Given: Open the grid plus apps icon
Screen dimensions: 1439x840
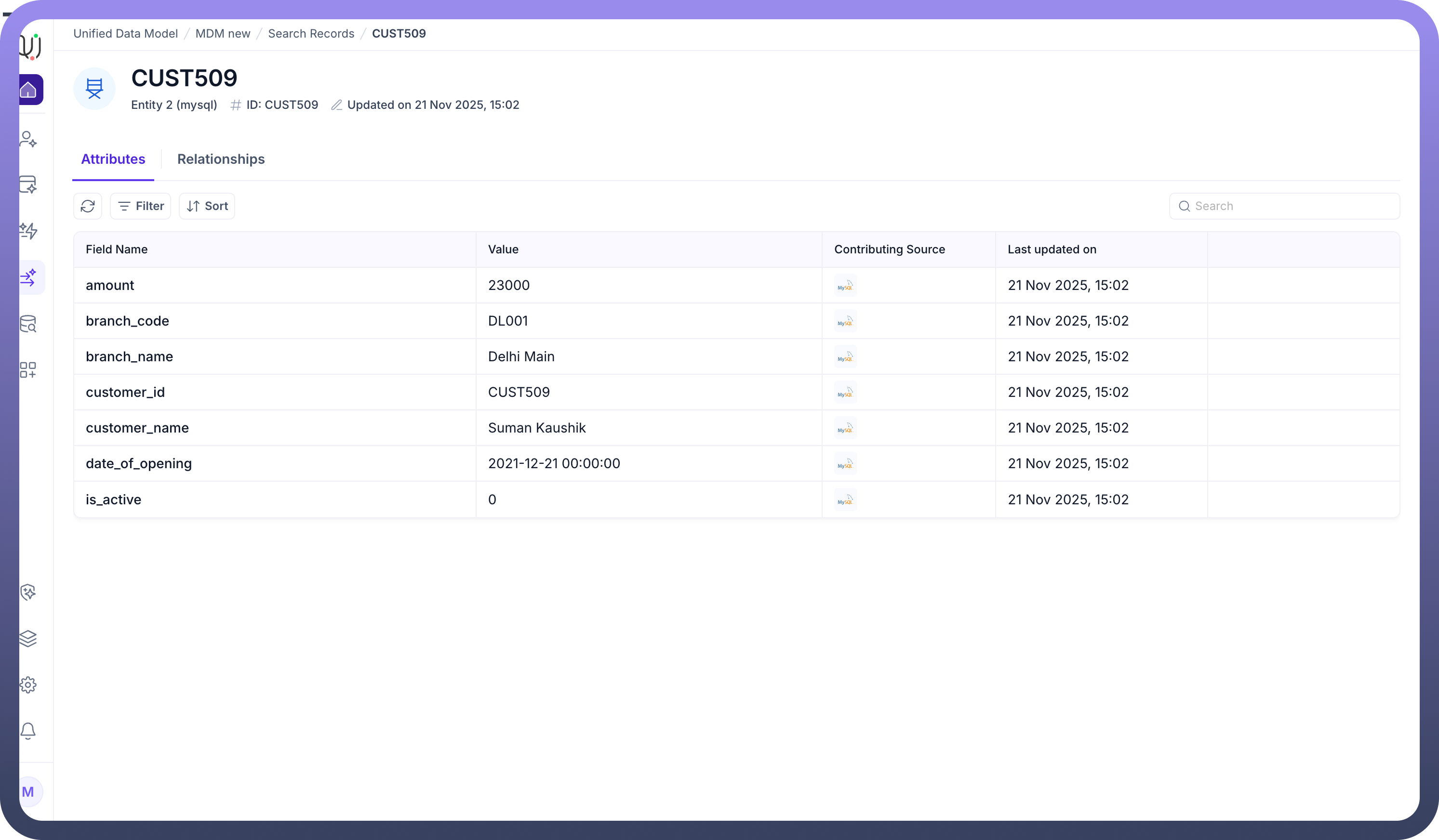Looking at the screenshot, I should coord(28,370).
